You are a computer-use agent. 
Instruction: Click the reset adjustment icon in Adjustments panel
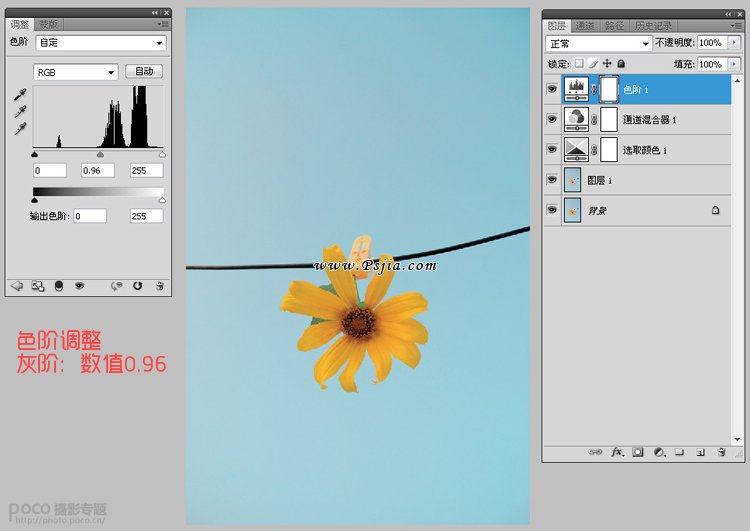(x=137, y=286)
